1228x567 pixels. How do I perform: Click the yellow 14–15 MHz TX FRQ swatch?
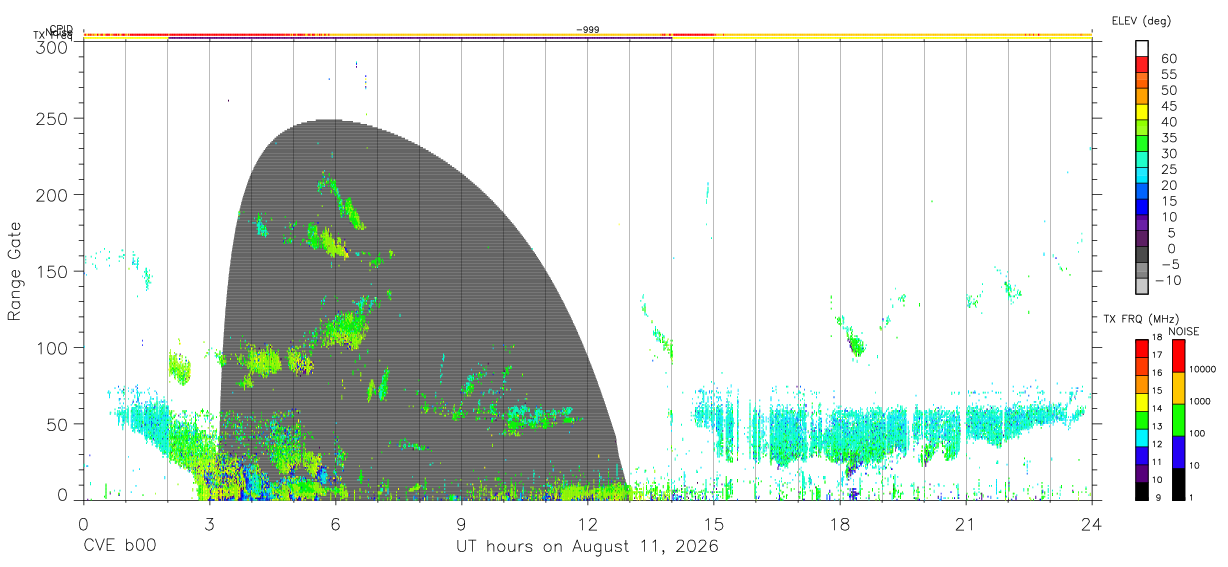point(1142,402)
